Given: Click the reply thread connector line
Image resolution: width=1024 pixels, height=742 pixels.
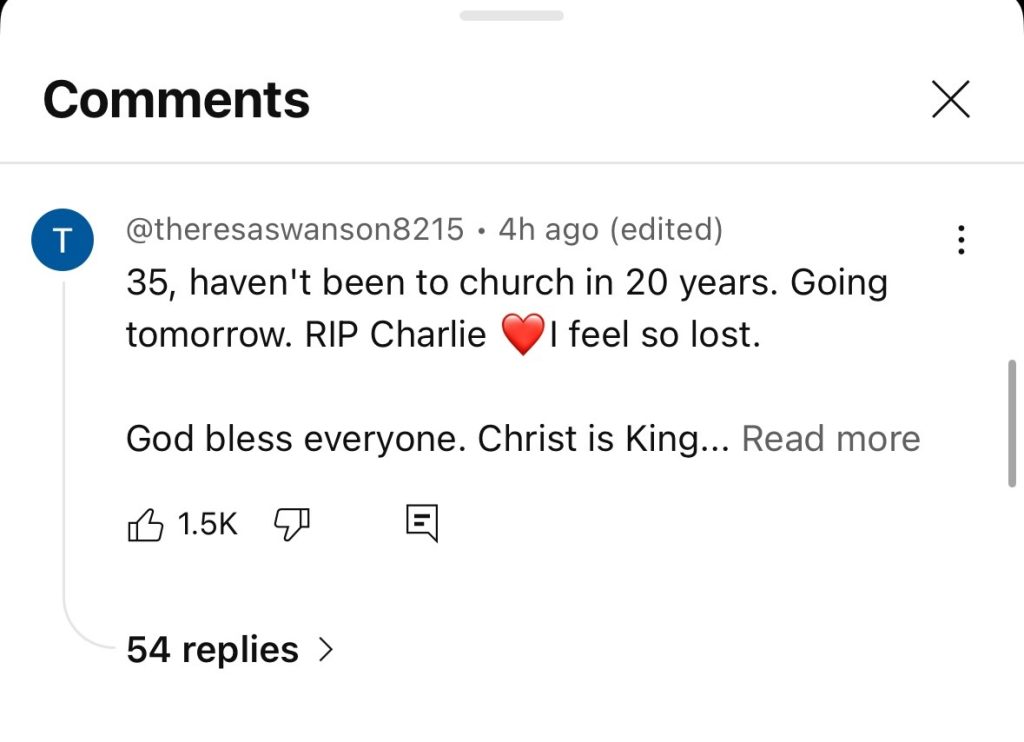Looking at the screenshot, I should tap(65, 450).
